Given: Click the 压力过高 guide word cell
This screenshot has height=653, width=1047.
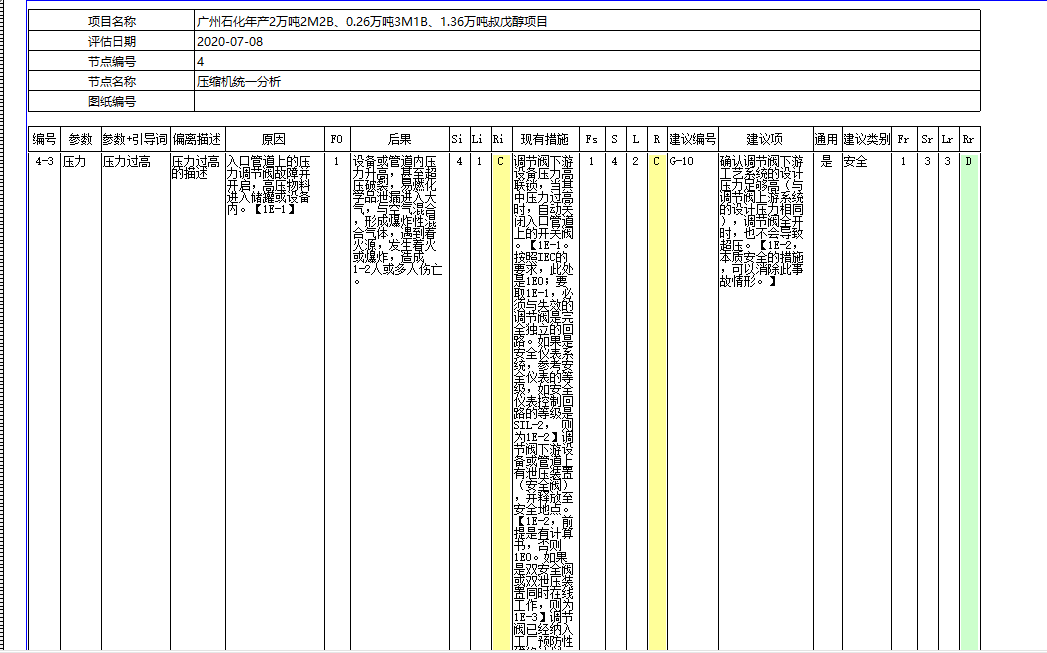Looking at the screenshot, I should click(x=127, y=162).
